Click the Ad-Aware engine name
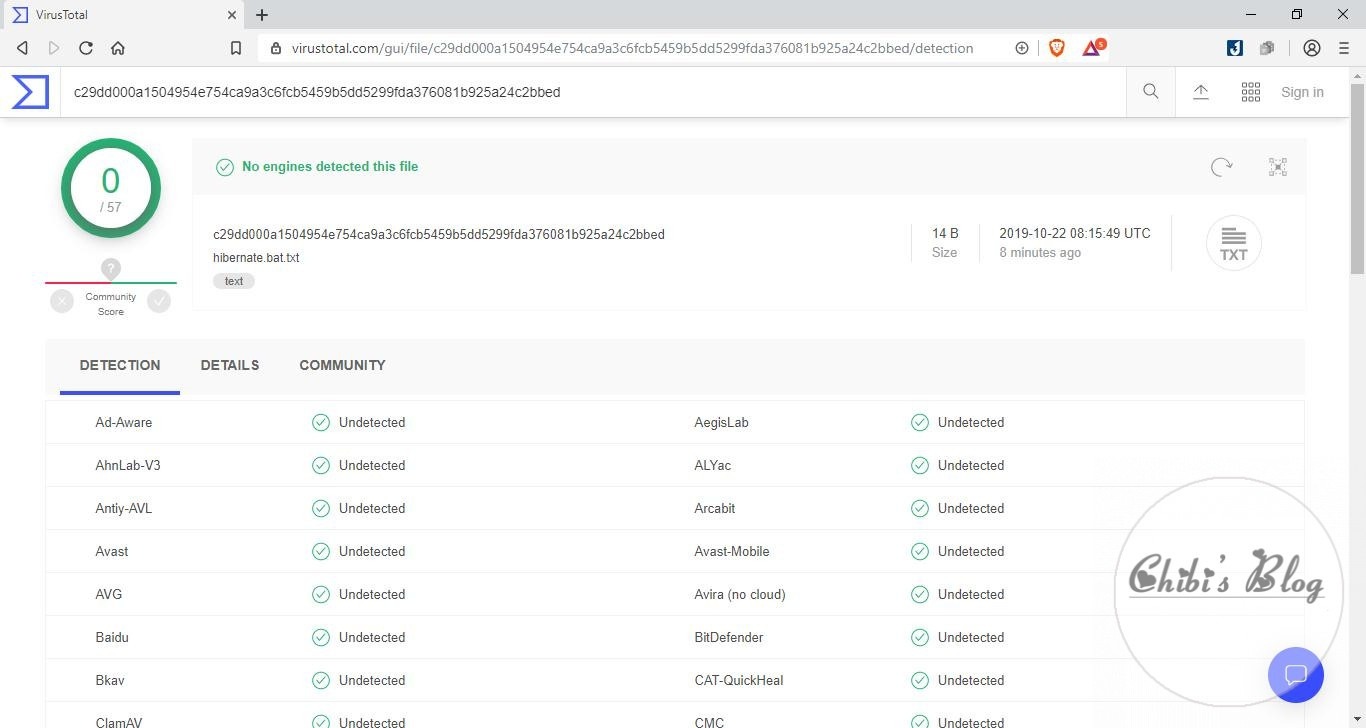Screen dimensions: 1366x728 [124, 422]
